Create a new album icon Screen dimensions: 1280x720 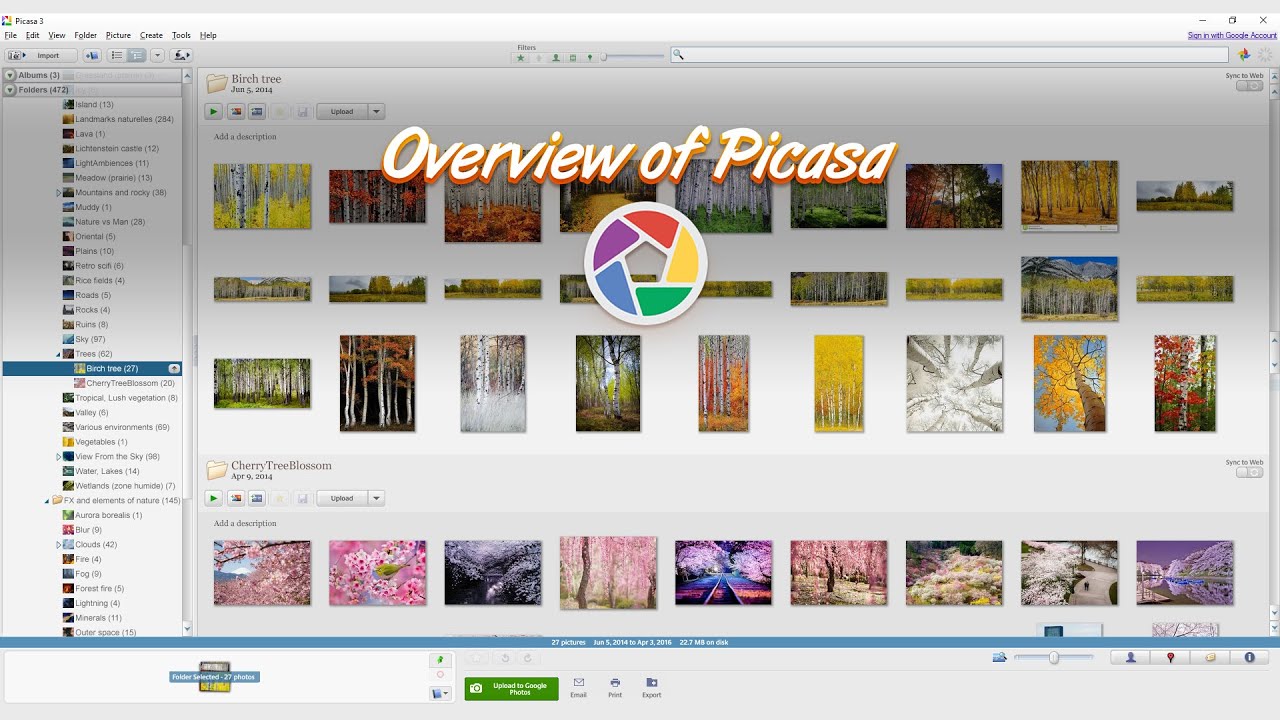92,55
